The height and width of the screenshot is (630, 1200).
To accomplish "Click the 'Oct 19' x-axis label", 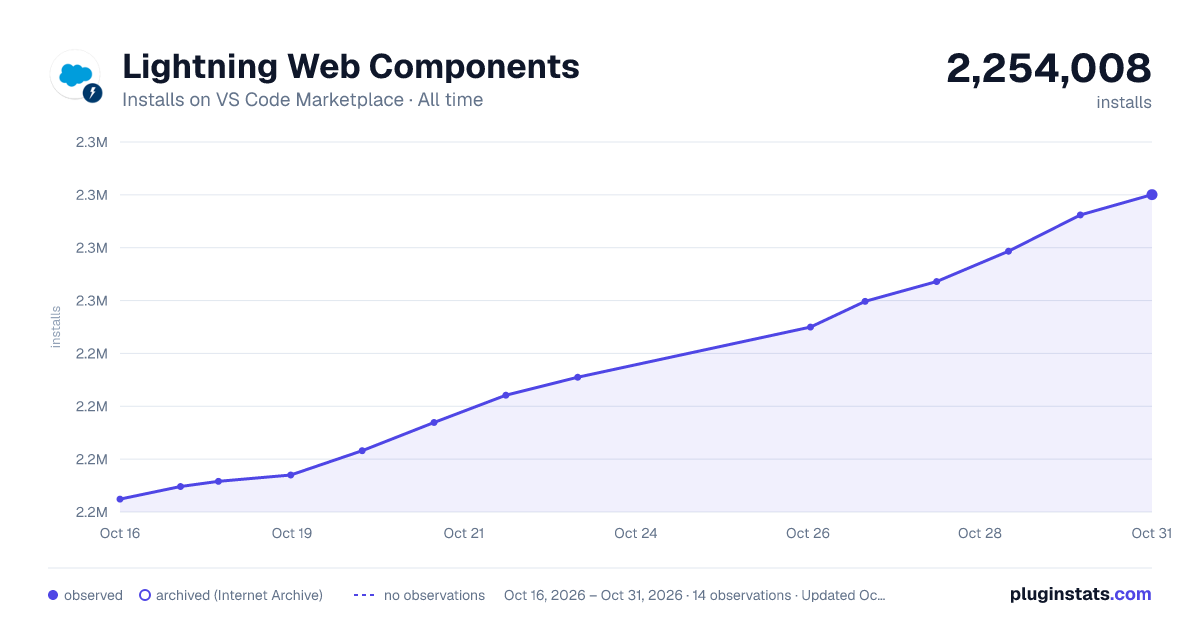I will [292, 533].
